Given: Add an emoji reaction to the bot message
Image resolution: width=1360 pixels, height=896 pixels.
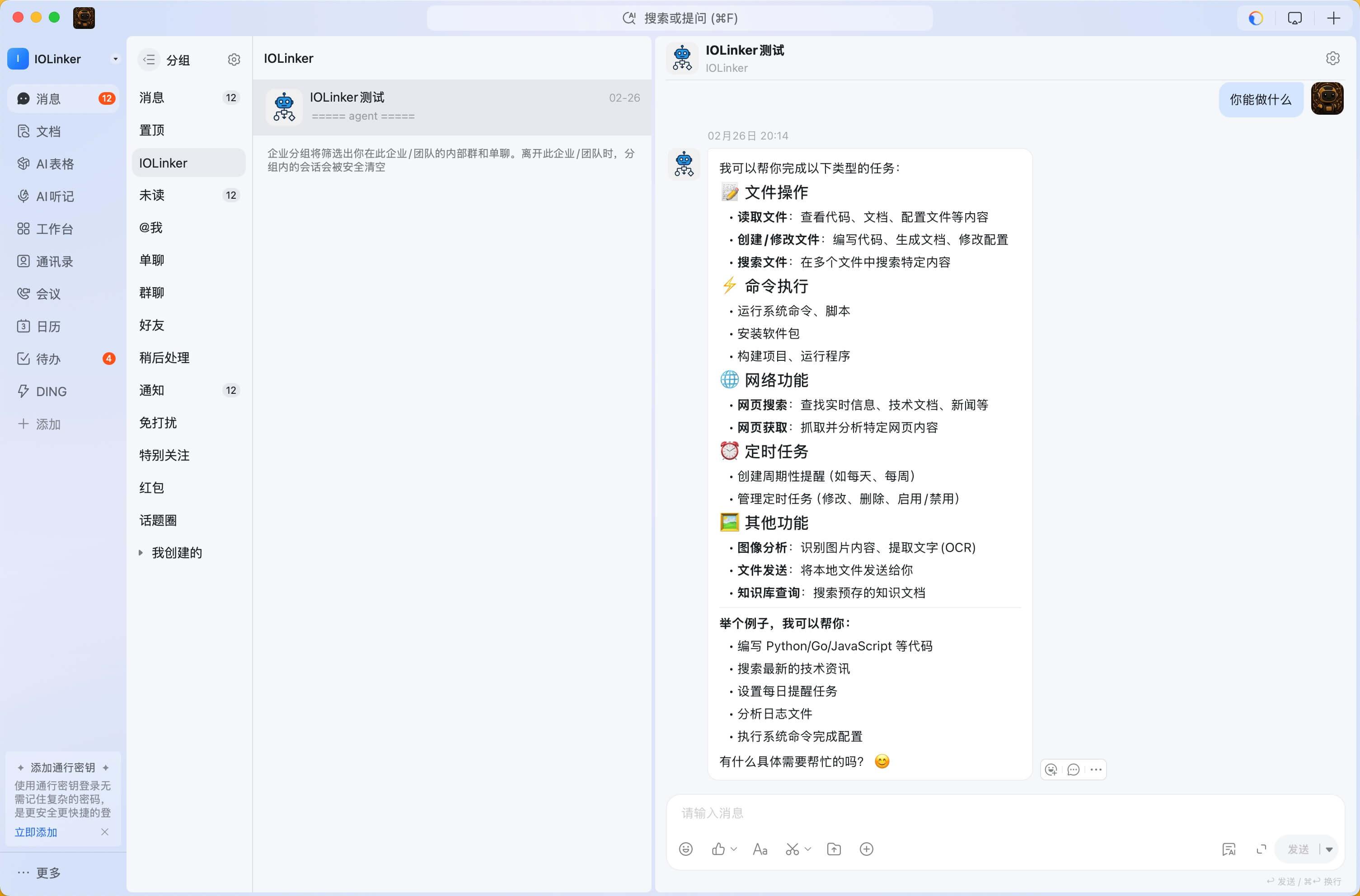Looking at the screenshot, I should 1051,769.
